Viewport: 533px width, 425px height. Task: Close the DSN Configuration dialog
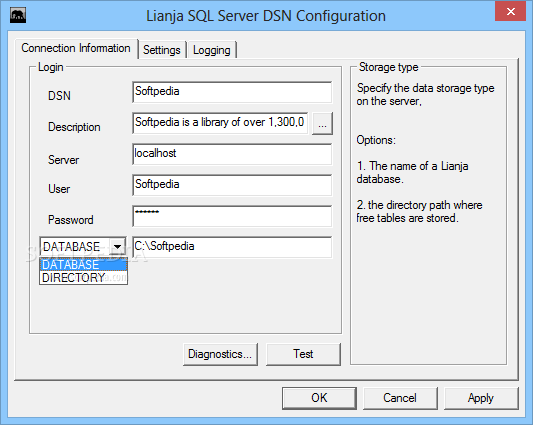coord(510,12)
